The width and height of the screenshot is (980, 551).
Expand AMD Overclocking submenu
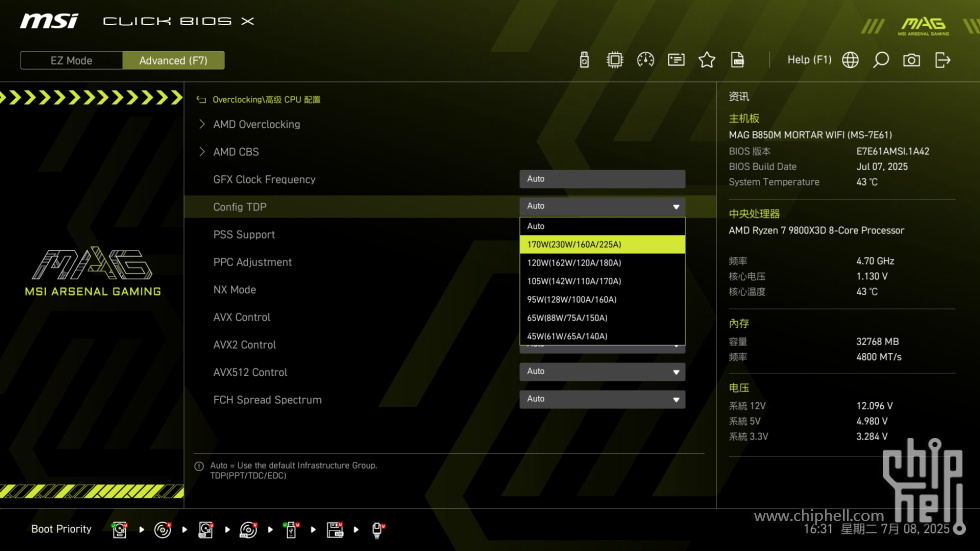point(256,124)
